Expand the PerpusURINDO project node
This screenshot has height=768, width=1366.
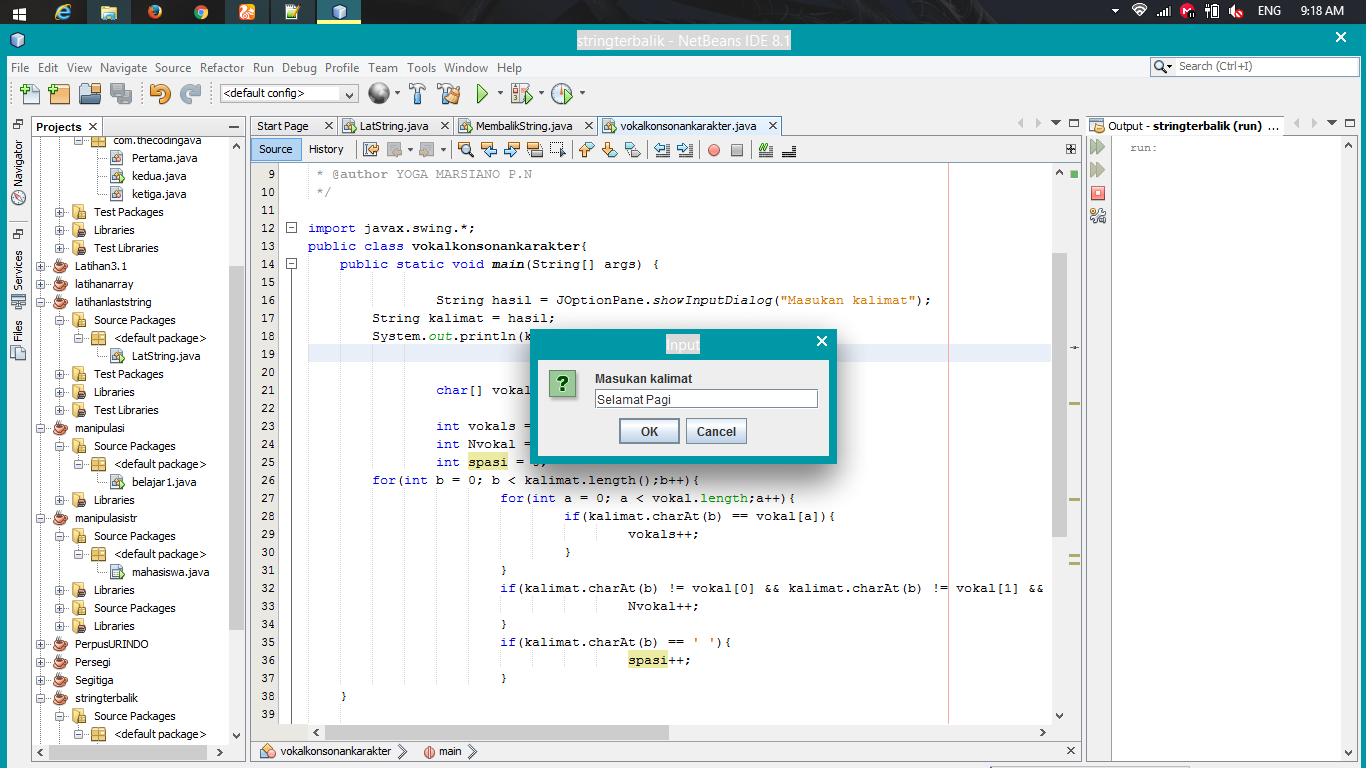tap(41, 644)
